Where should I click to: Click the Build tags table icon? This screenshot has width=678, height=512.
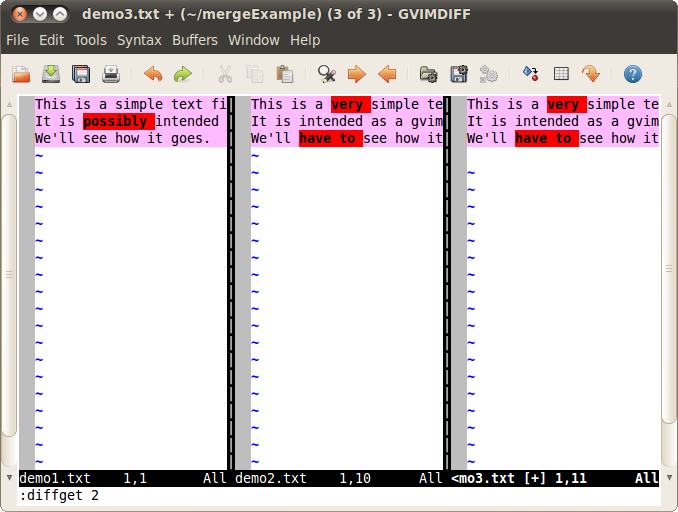tap(561, 74)
